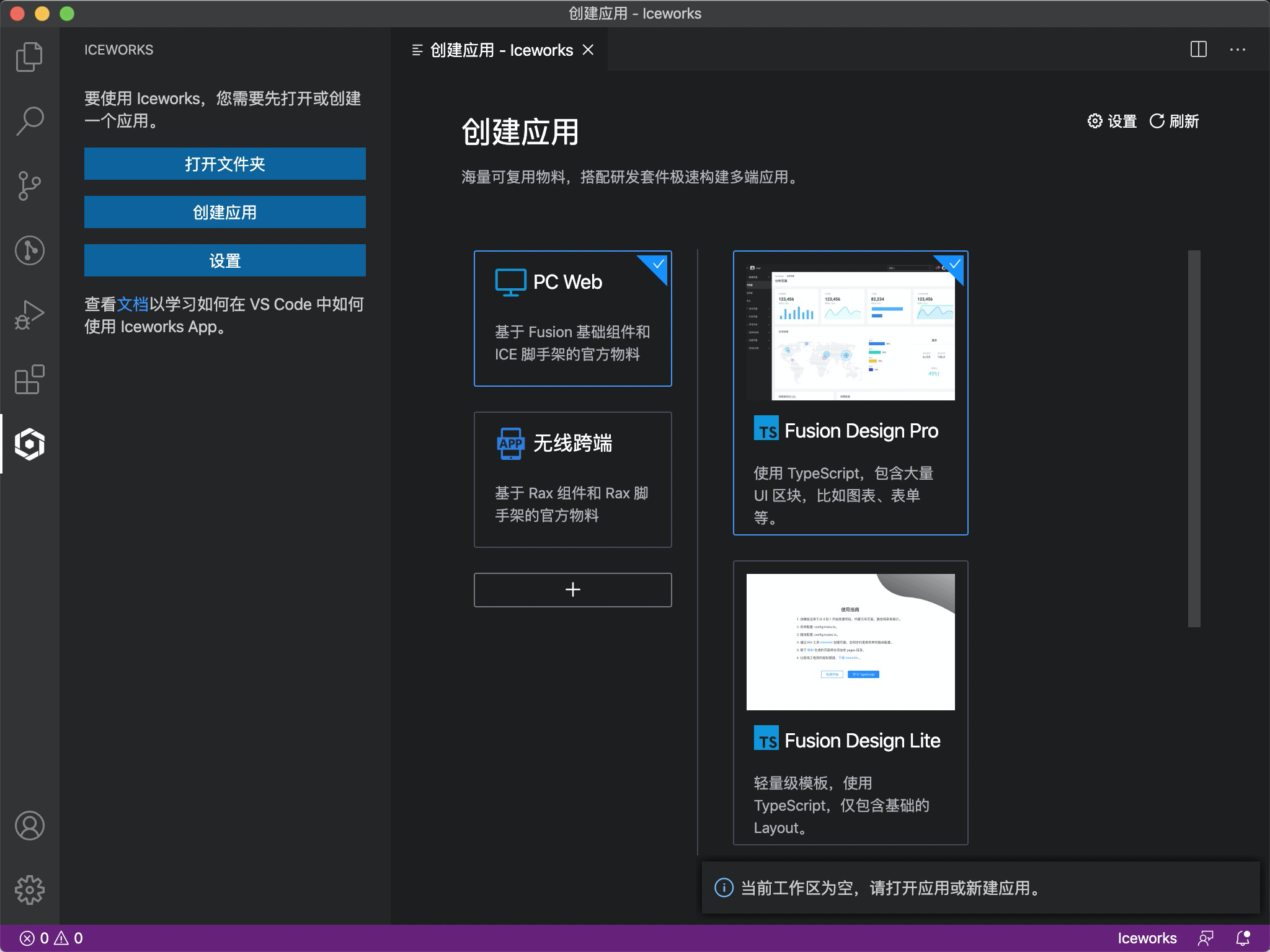Click the 创建应用 button in sidebar

click(224, 211)
